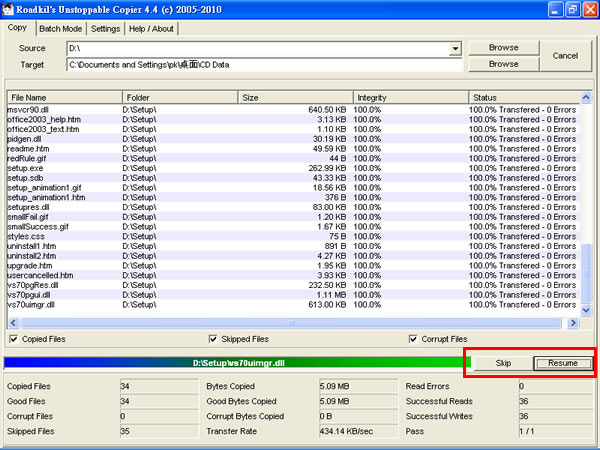This screenshot has width=600, height=450.
Task: Click the vs70uimgr.dll copy progress bar
Action: 235,363
